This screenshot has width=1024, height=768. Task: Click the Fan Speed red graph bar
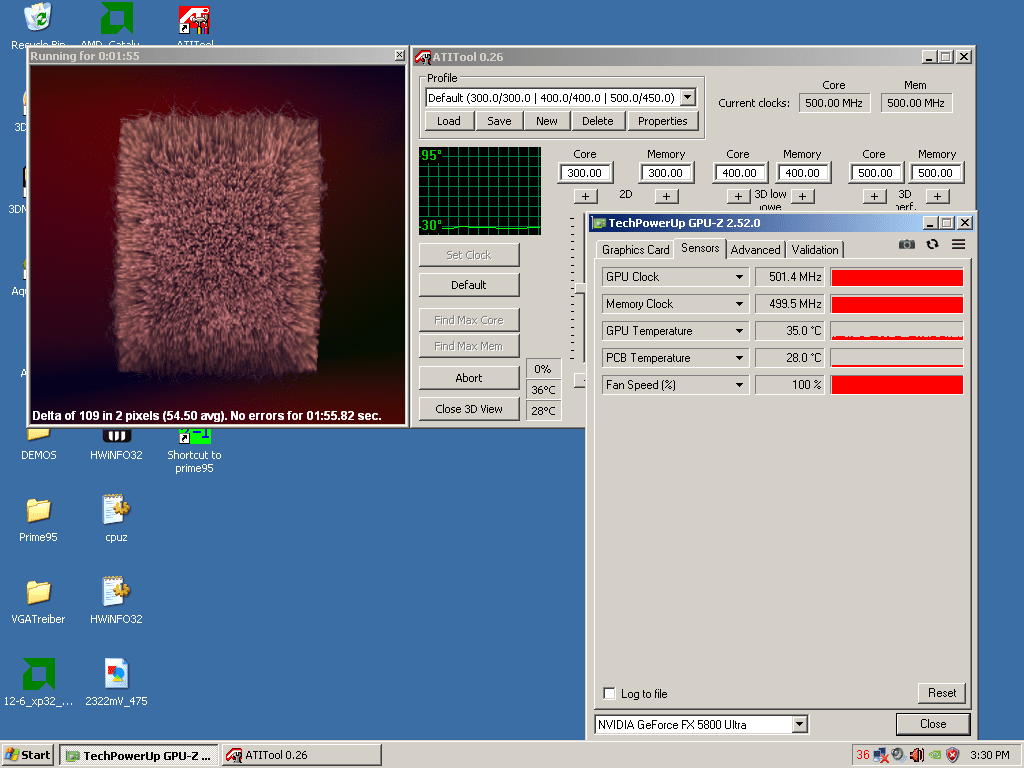coord(897,385)
